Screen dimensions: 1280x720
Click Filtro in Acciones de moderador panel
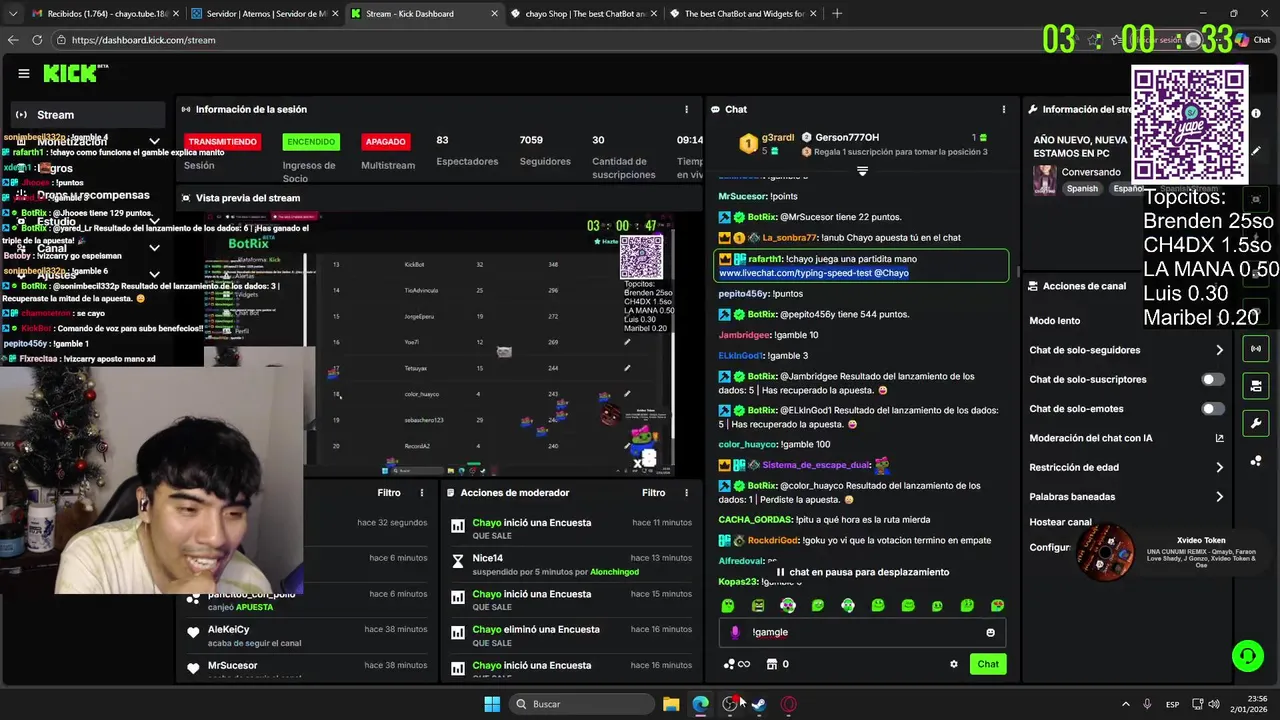[x=653, y=493]
